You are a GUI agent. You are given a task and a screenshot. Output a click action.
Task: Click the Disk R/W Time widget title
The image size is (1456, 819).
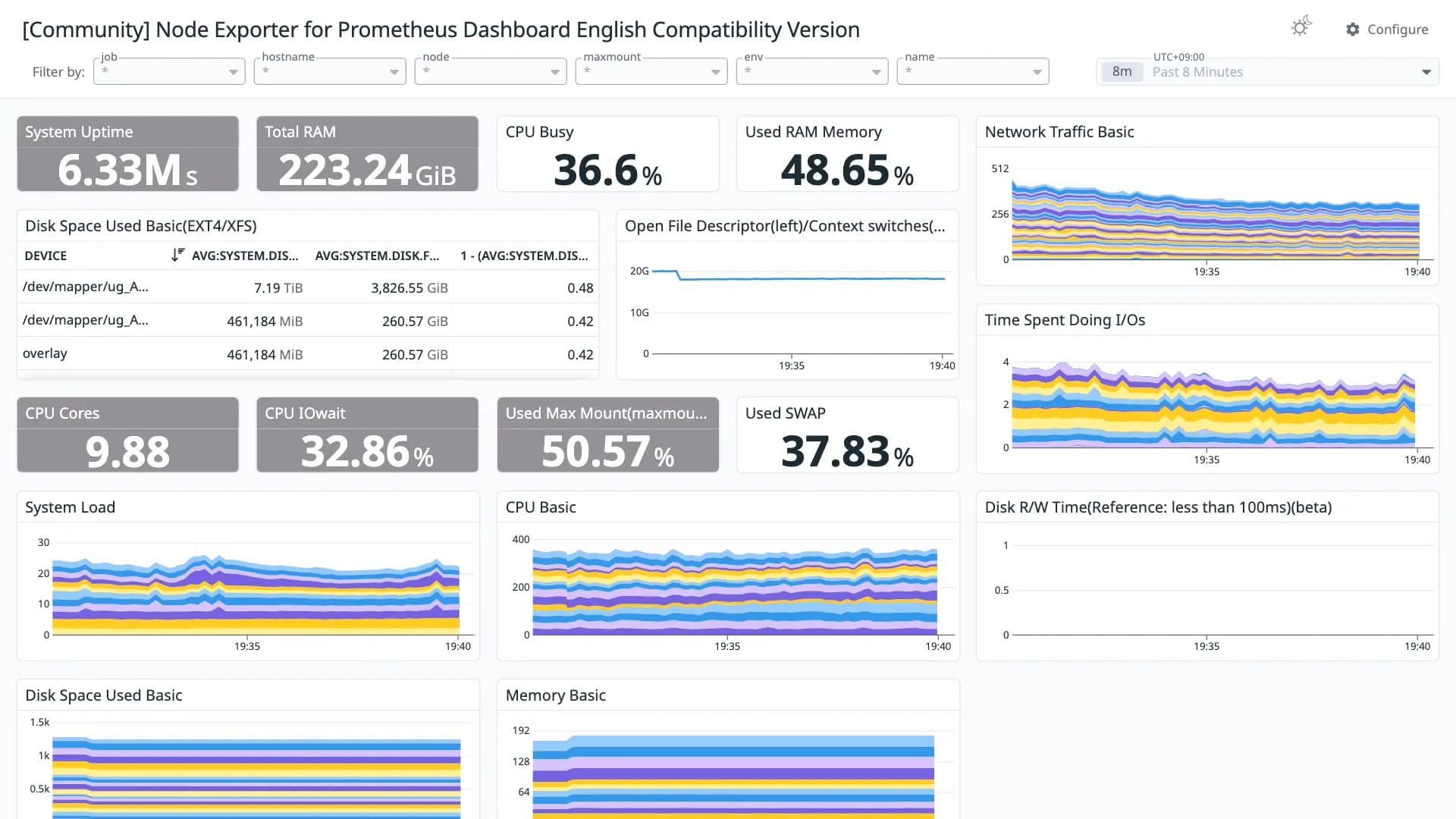1158,507
